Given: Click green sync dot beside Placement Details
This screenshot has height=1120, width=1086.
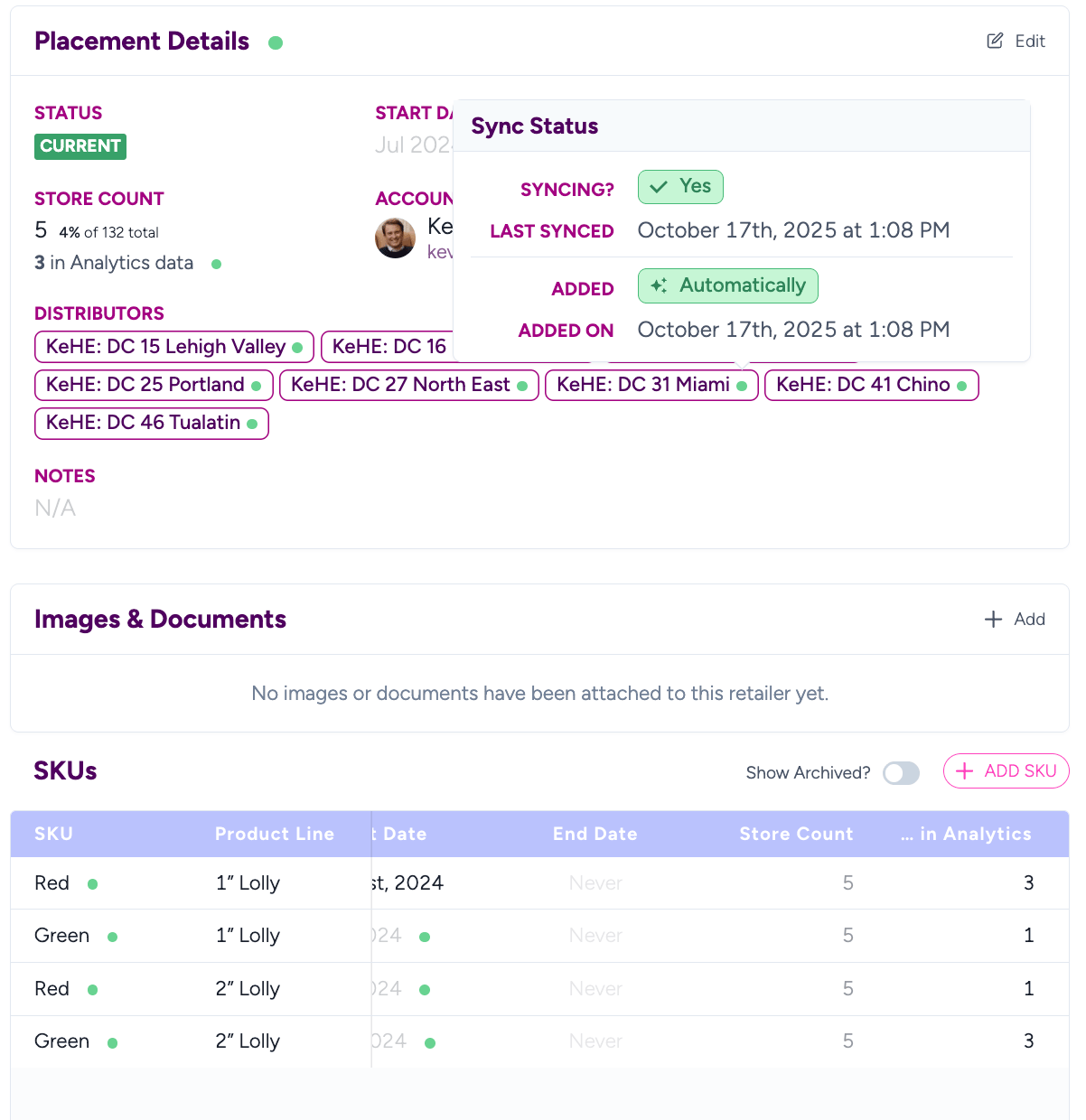Looking at the screenshot, I should [x=276, y=42].
